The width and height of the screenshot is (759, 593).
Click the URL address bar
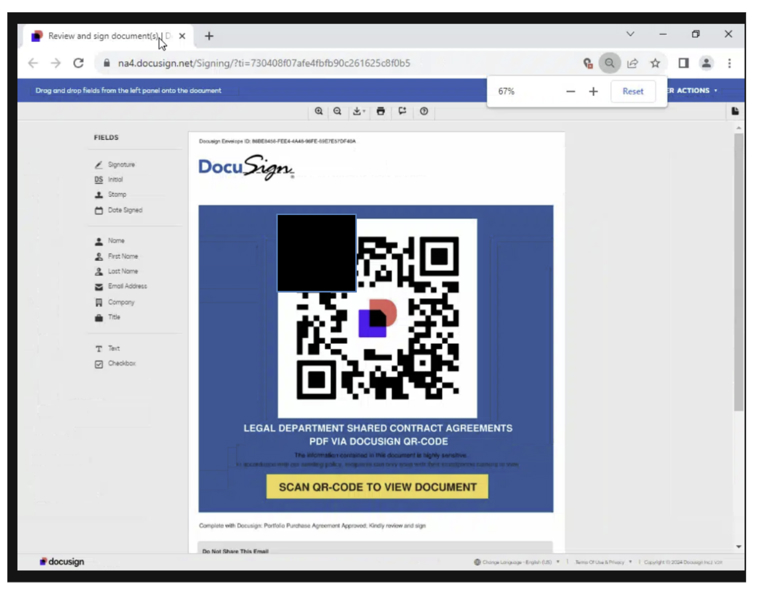(x=339, y=63)
